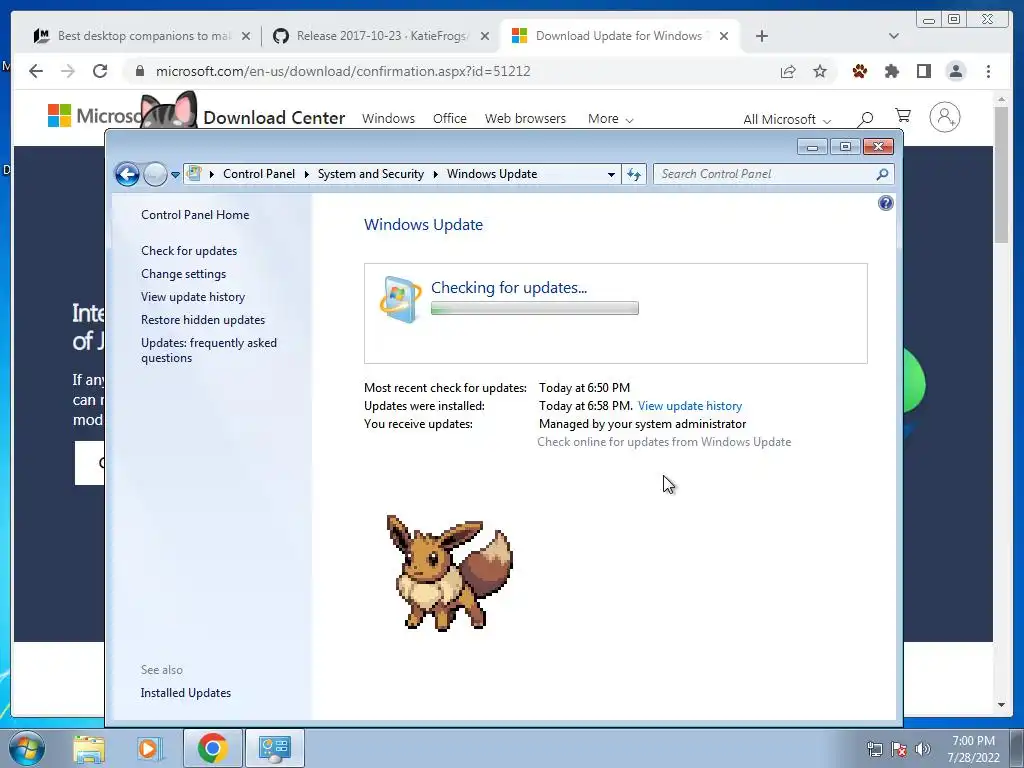This screenshot has height=768, width=1024.
Task: Click Microsoft sign-in account icon
Action: coord(944,118)
